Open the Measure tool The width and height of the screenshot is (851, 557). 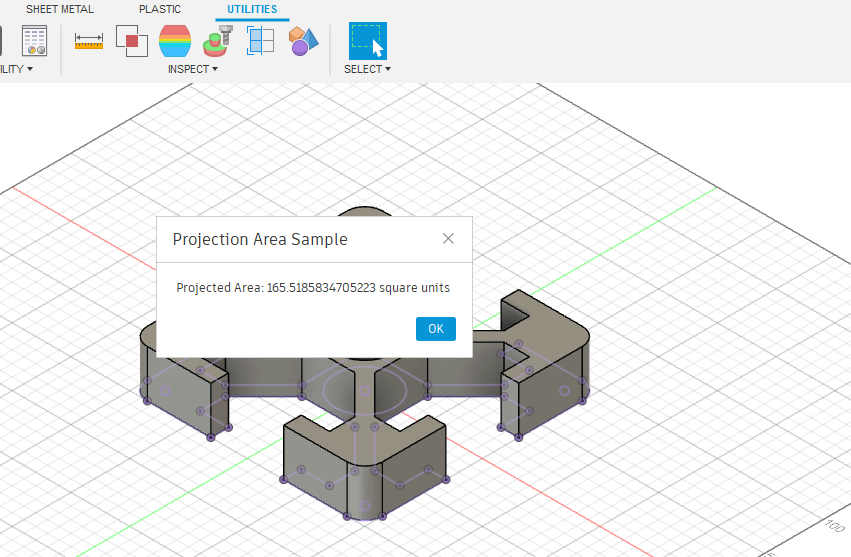(88, 41)
